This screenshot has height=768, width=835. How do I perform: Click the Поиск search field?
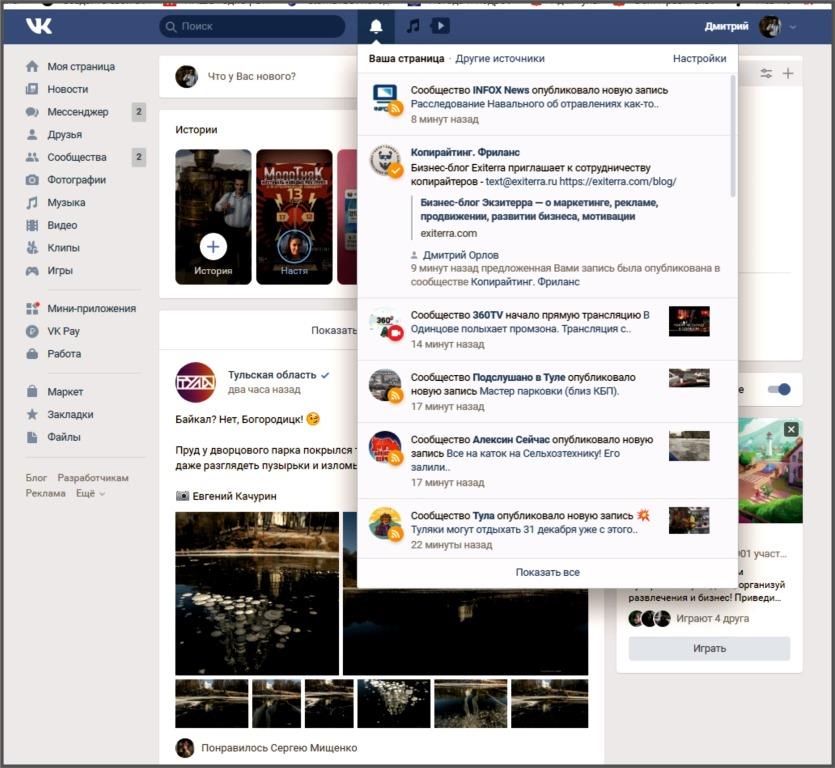click(252, 26)
